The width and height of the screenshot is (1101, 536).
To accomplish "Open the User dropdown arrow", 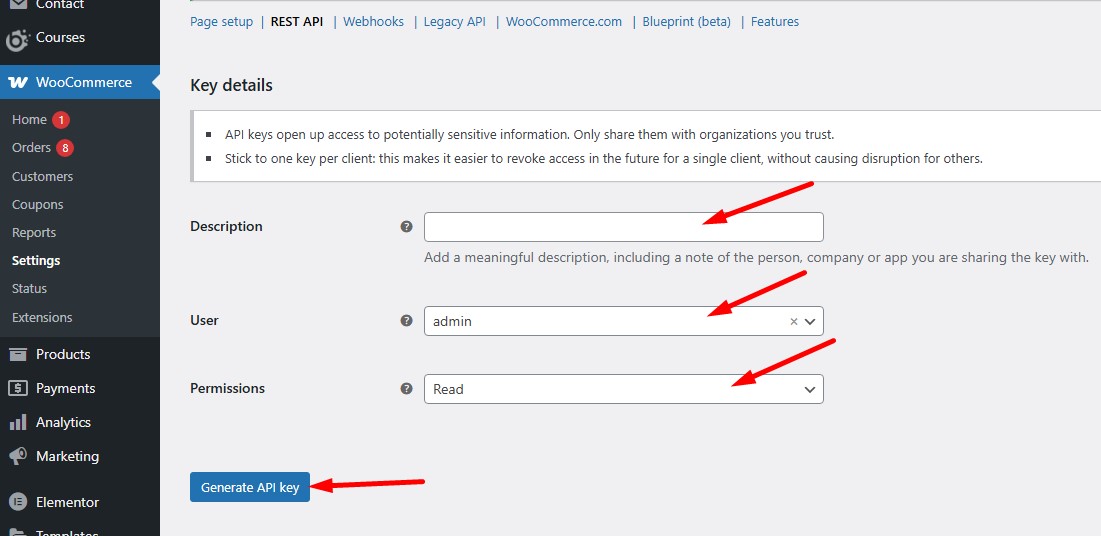I will (810, 321).
